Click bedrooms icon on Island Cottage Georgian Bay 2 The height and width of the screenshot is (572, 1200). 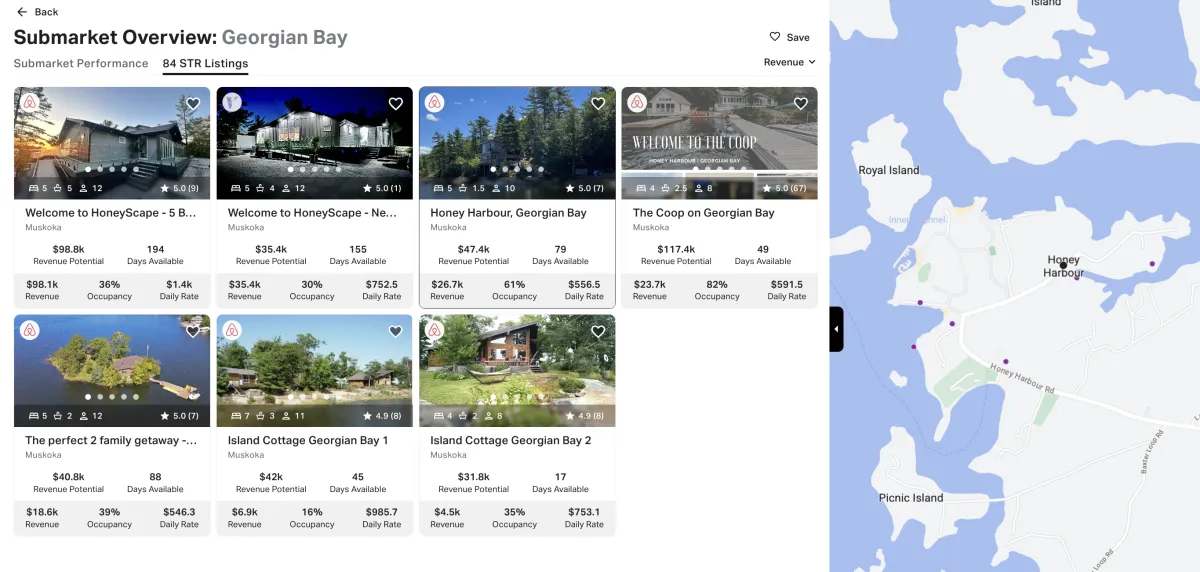[x=439, y=416]
